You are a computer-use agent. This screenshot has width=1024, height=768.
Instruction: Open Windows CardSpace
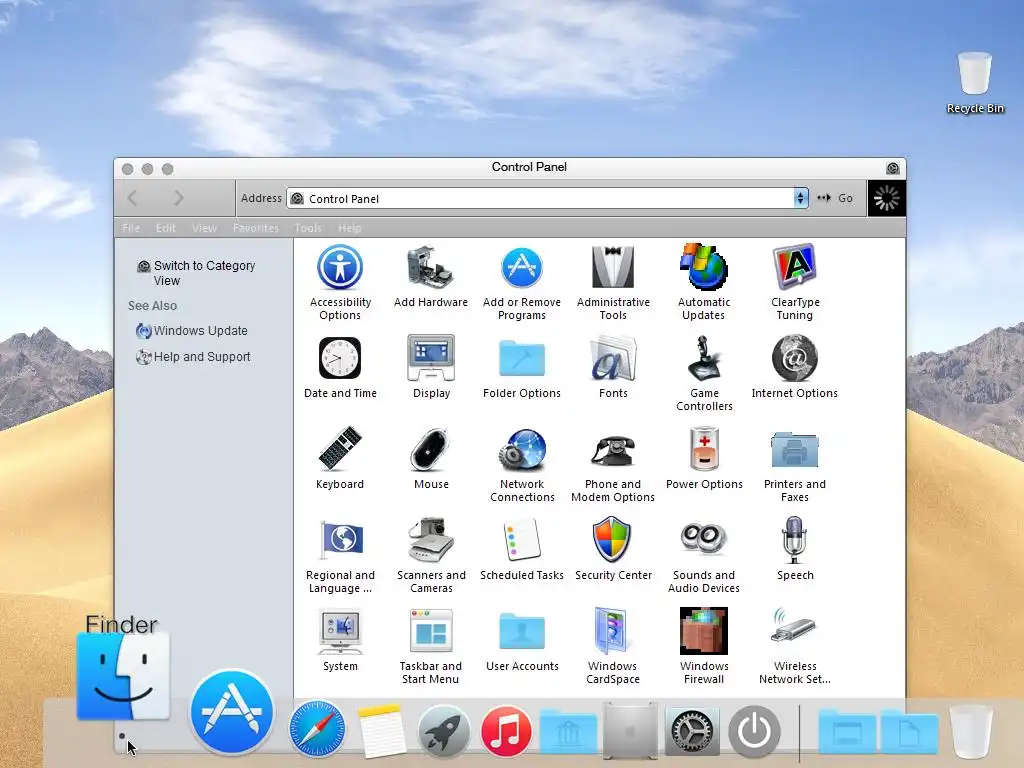pos(613,646)
